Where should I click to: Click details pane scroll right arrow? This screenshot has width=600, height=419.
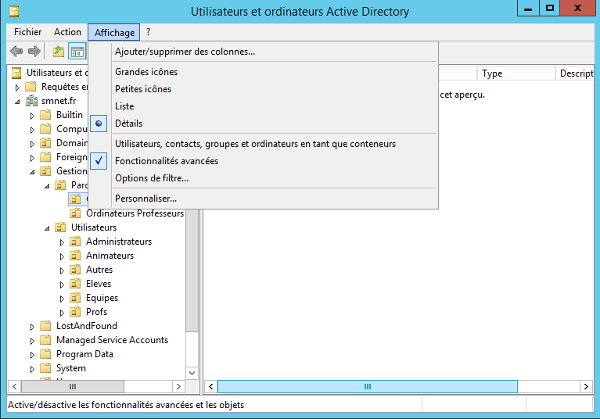point(586,386)
